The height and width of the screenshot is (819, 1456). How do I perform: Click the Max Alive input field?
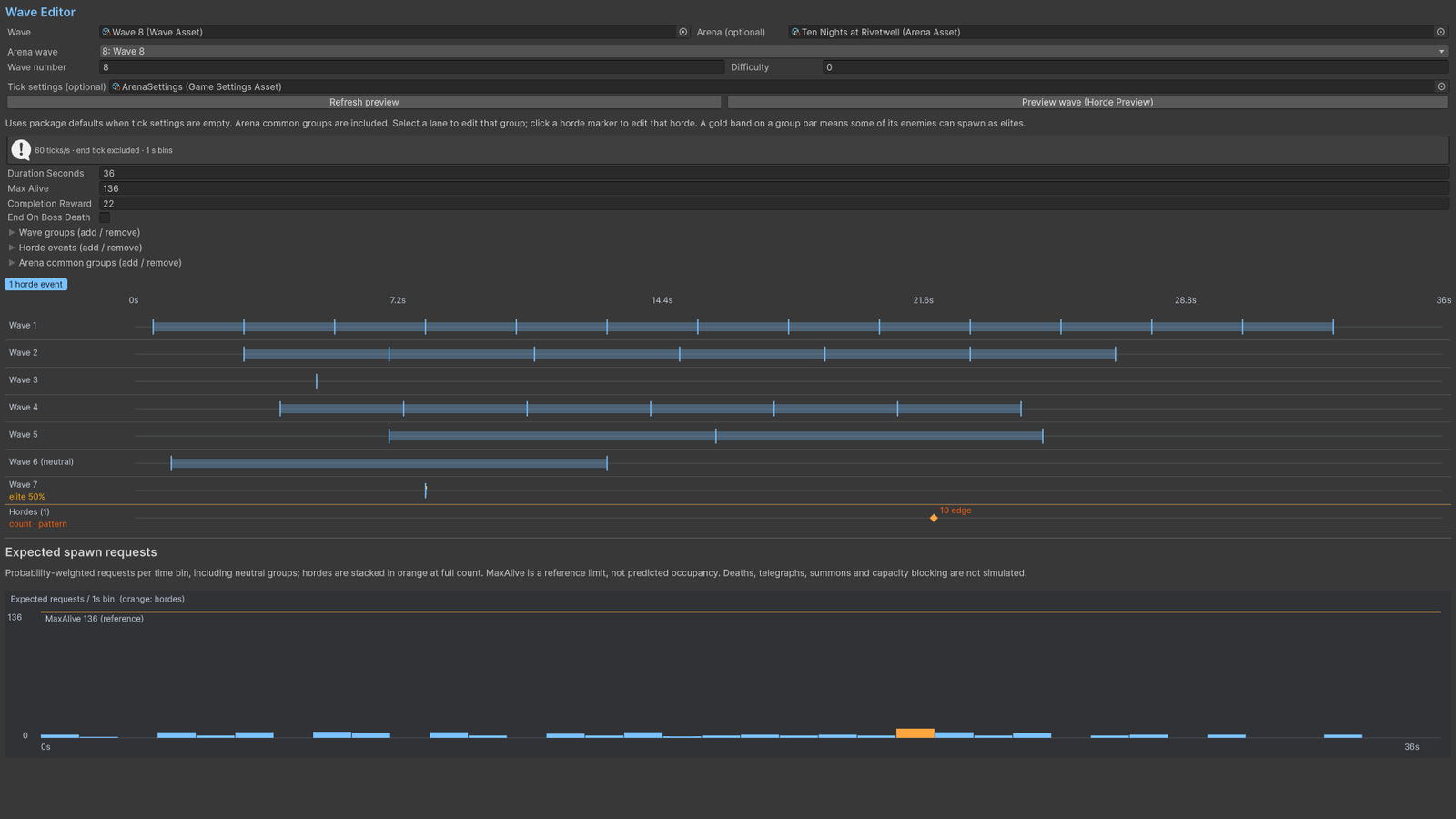(773, 188)
